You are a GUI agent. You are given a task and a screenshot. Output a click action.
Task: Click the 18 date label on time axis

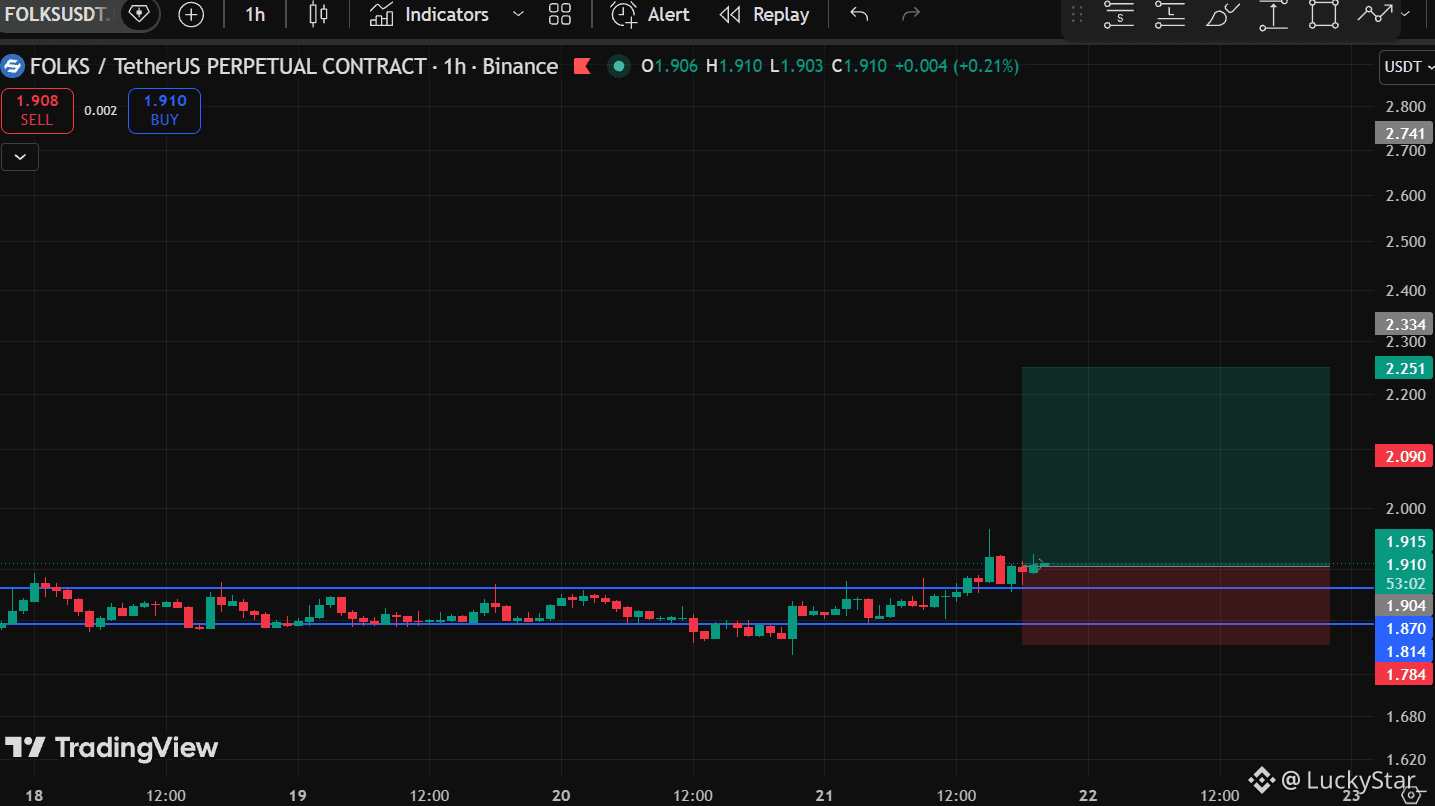point(34,795)
